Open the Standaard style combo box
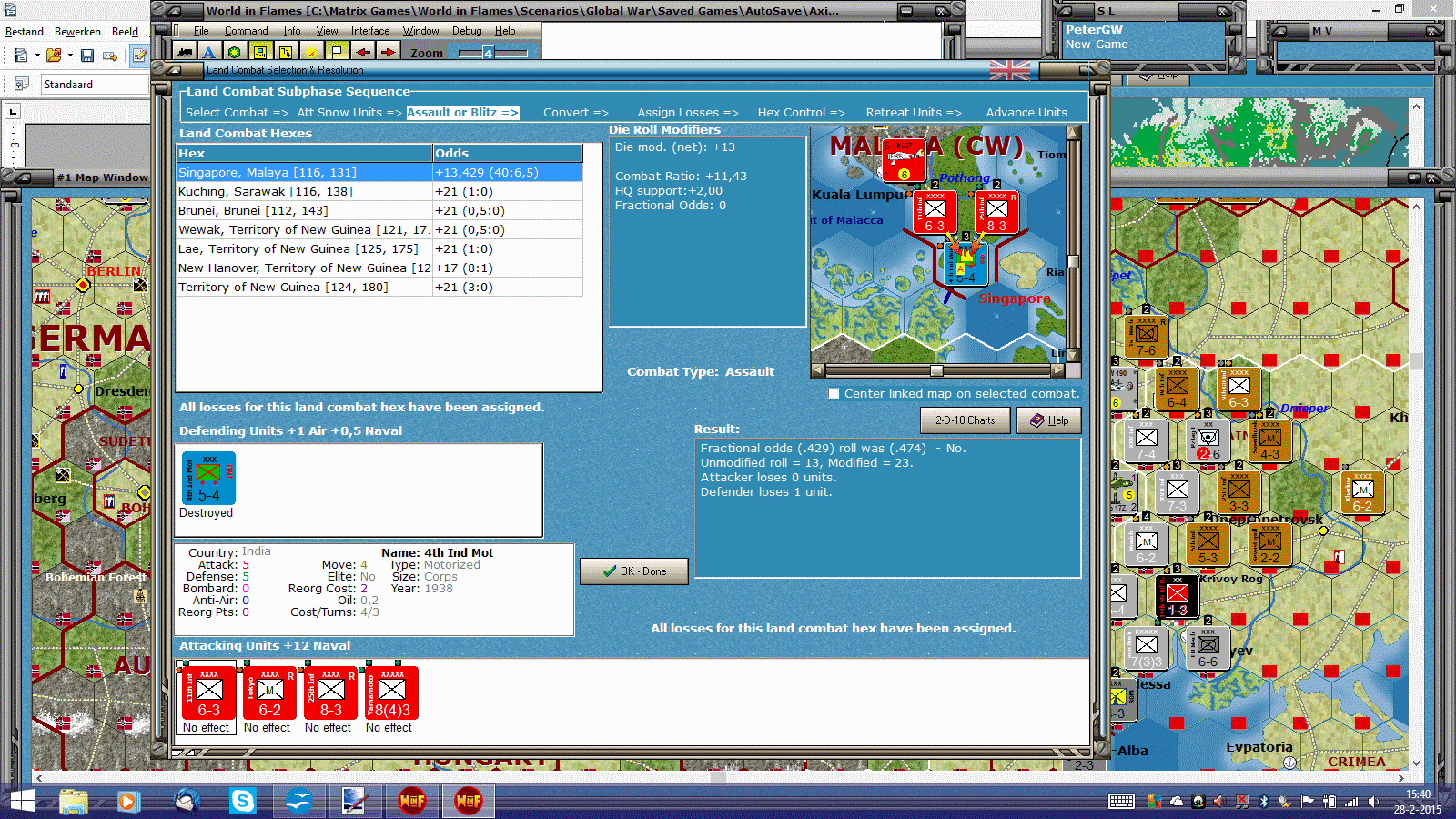The width and height of the screenshot is (1456, 819). pyautogui.click(x=95, y=85)
